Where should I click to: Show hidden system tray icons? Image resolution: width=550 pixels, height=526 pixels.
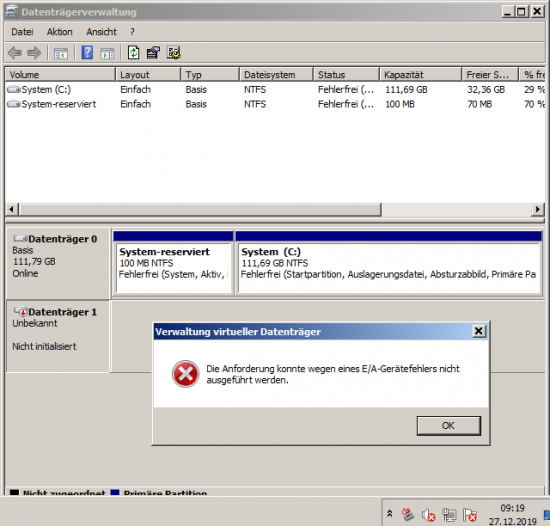tap(389, 514)
